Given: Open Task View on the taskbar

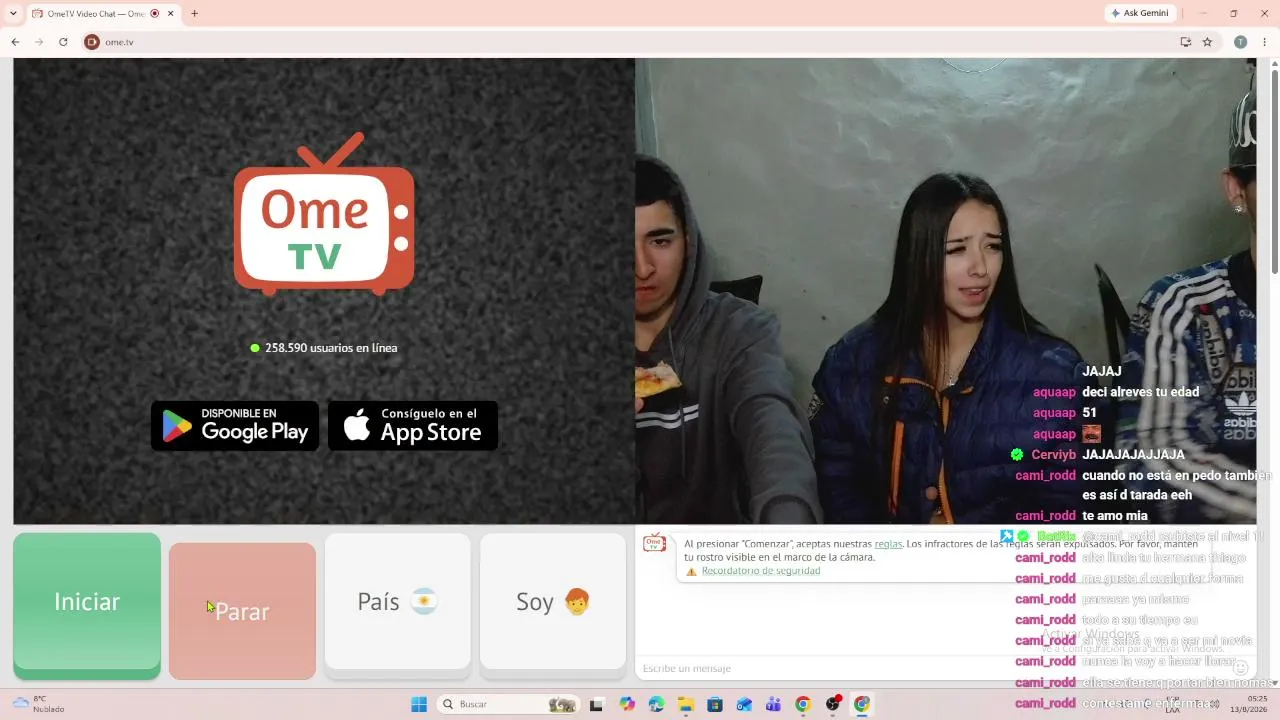Looking at the screenshot, I should point(596,704).
